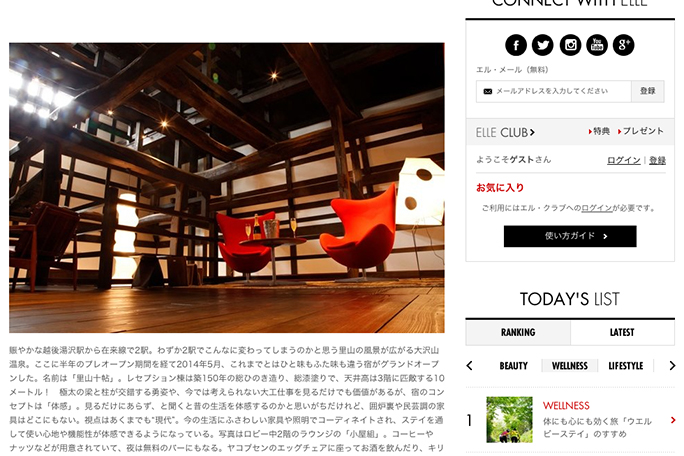Show next categories with right chevron

pyautogui.click(x=672, y=366)
